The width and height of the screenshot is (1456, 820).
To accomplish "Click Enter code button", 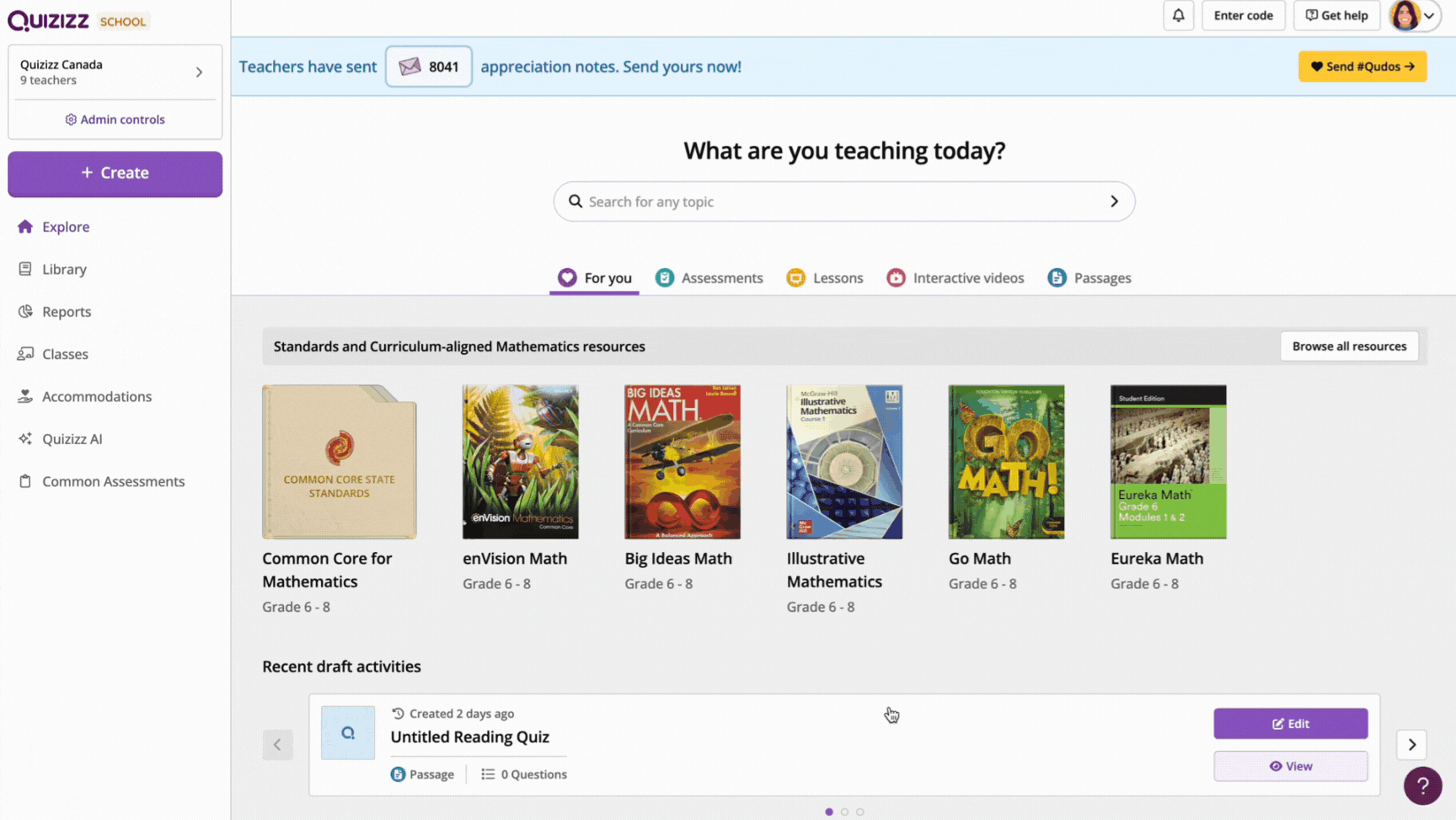I will click(x=1243, y=15).
